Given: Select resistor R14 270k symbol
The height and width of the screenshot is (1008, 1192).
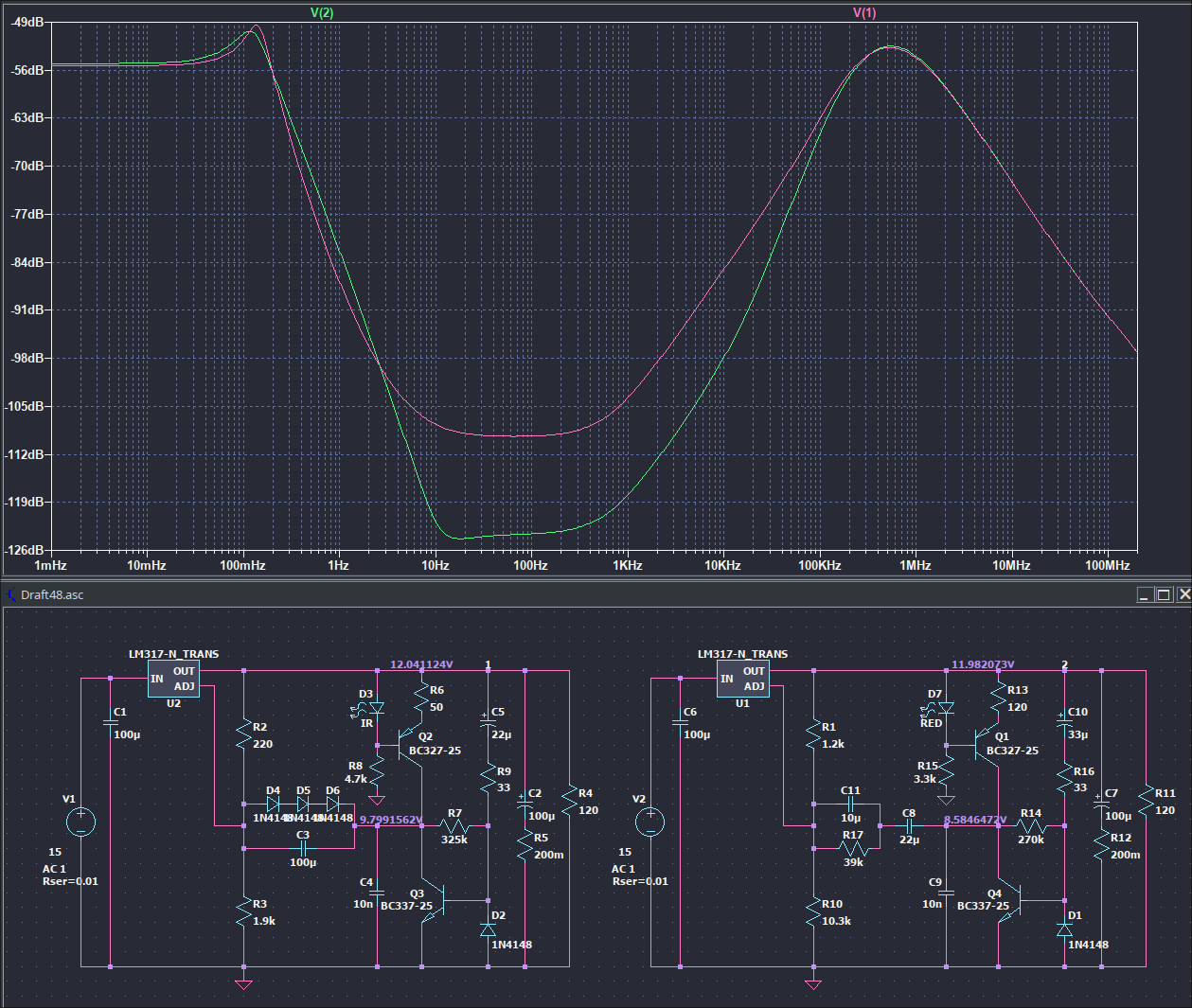Looking at the screenshot, I should tap(1031, 826).
